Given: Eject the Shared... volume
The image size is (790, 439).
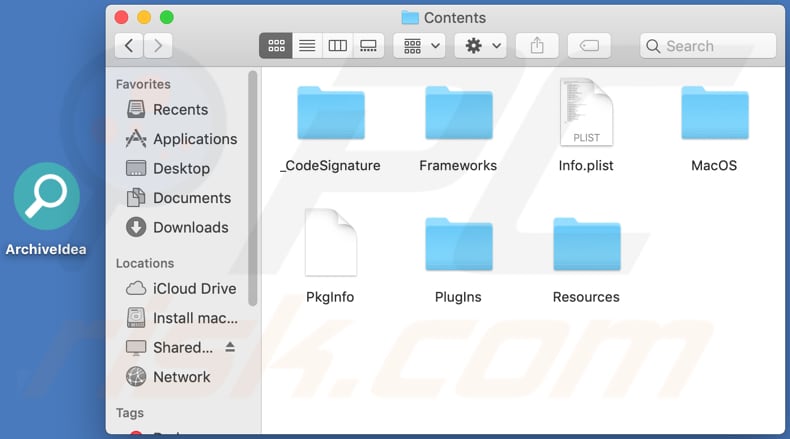Looking at the screenshot, I should coord(230,347).
